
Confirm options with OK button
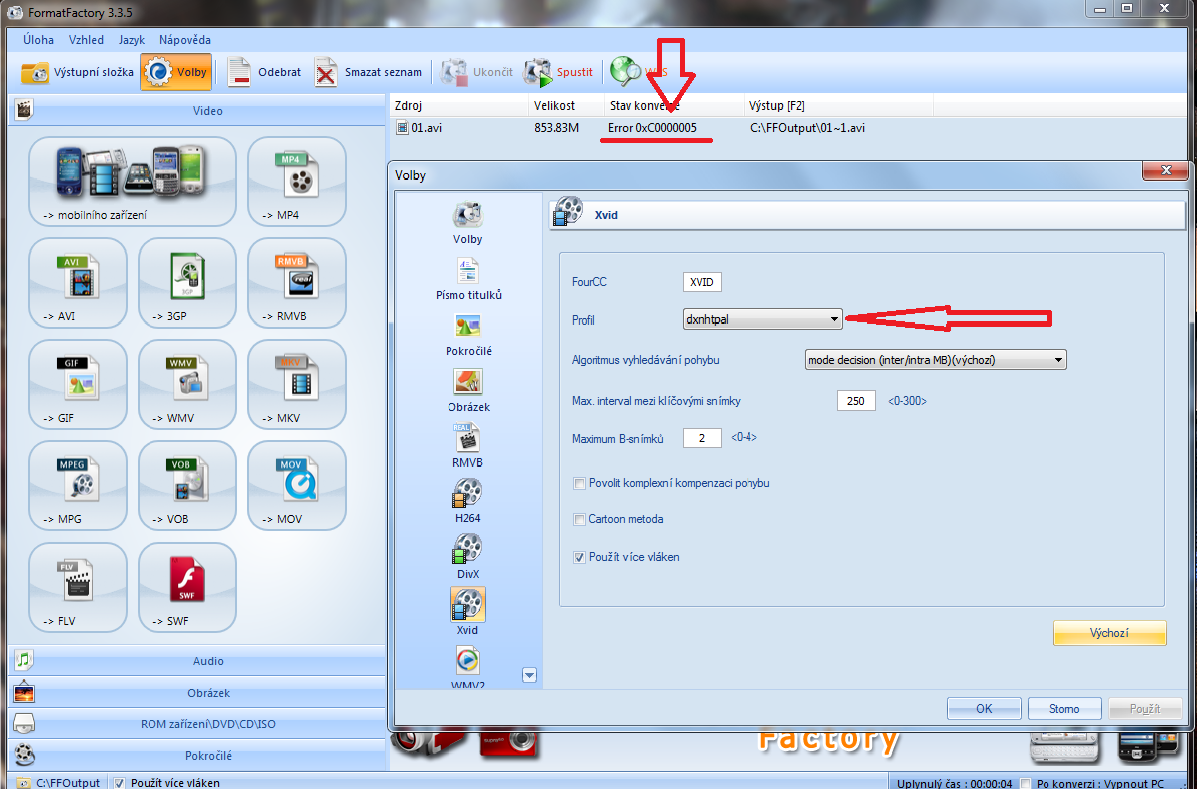(984, 709)
